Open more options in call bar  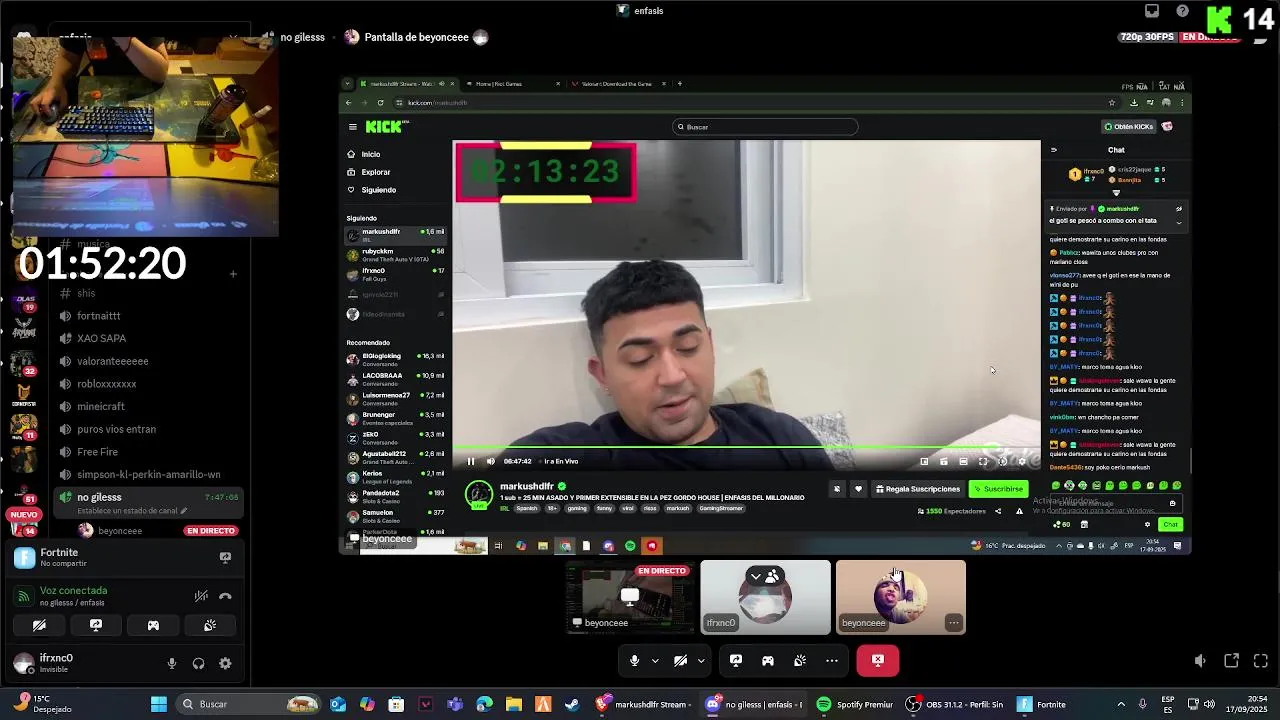coord(832,660)
